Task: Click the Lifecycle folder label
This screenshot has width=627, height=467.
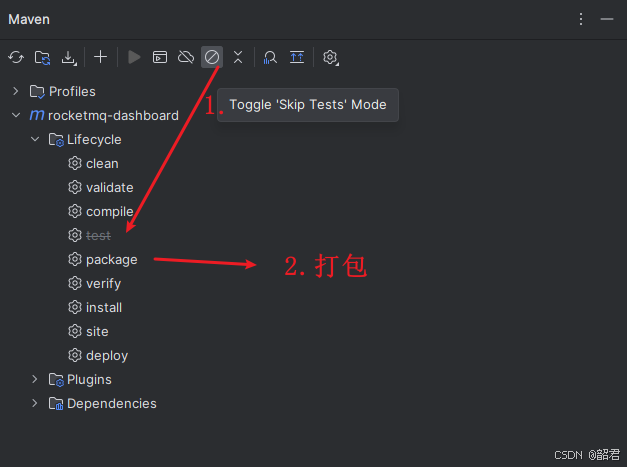Action: coord(94,140)
